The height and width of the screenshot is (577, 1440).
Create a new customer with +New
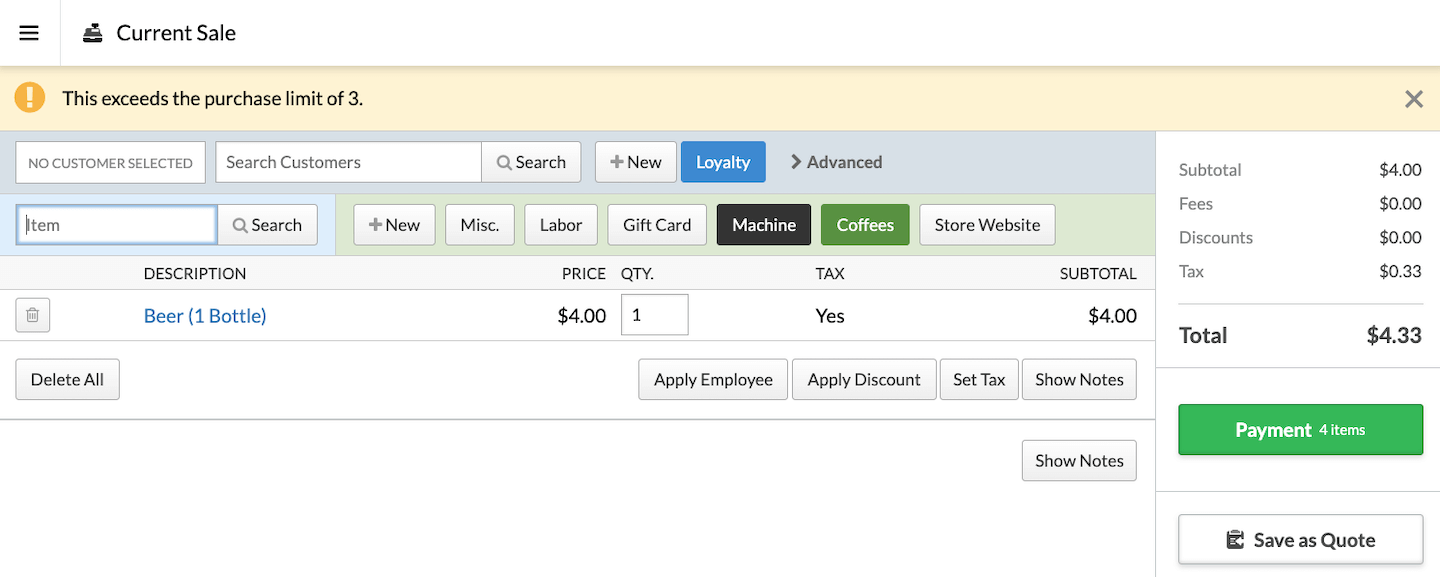click(635, 162)
